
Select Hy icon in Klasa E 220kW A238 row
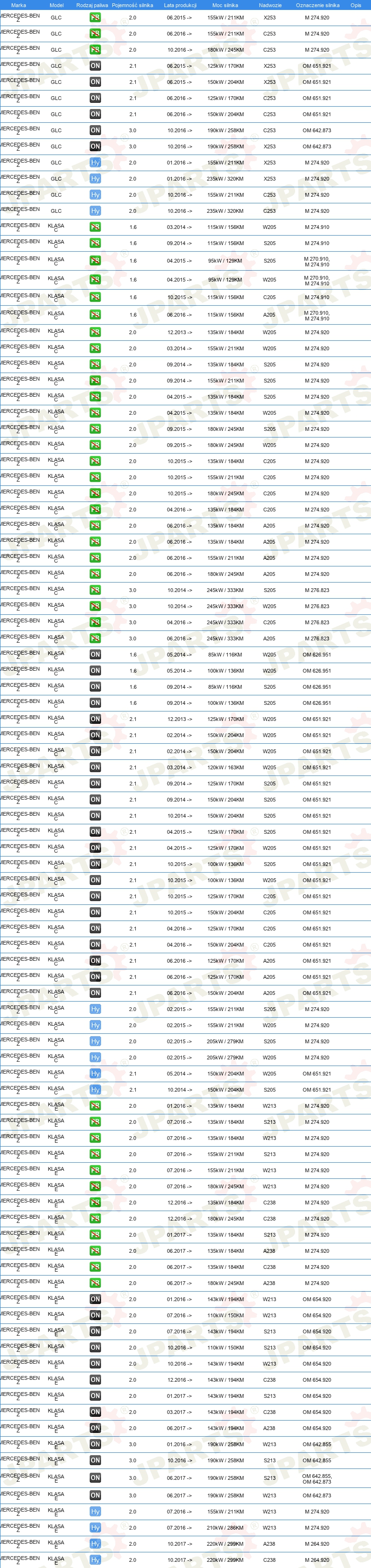(x=95, y=1544)
